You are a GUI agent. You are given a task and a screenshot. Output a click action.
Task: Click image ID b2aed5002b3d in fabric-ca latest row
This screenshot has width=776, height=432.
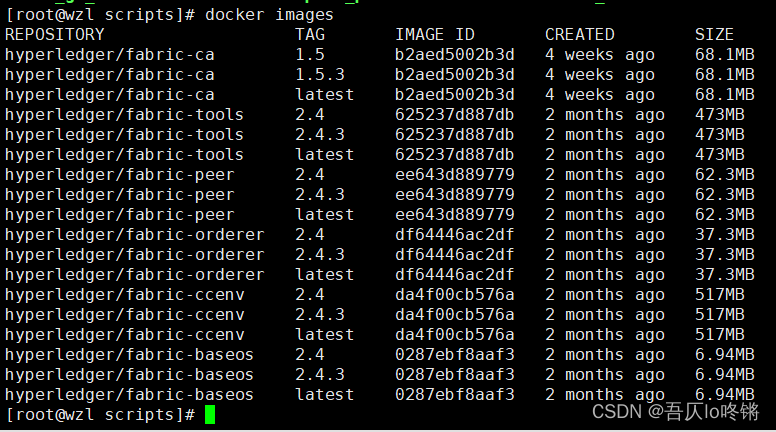454,95
